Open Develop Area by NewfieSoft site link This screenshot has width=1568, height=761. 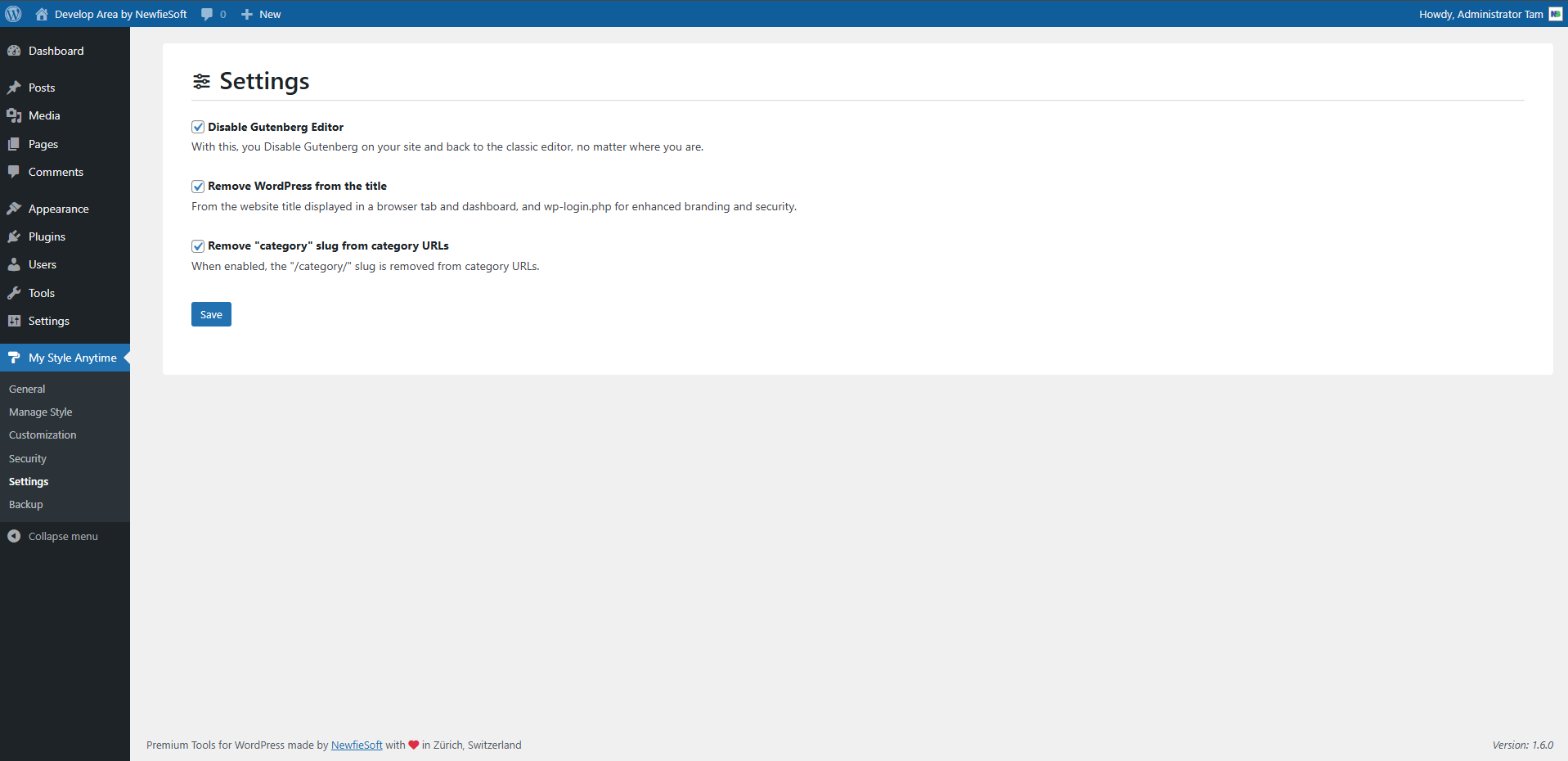click(x=120, y=14)
